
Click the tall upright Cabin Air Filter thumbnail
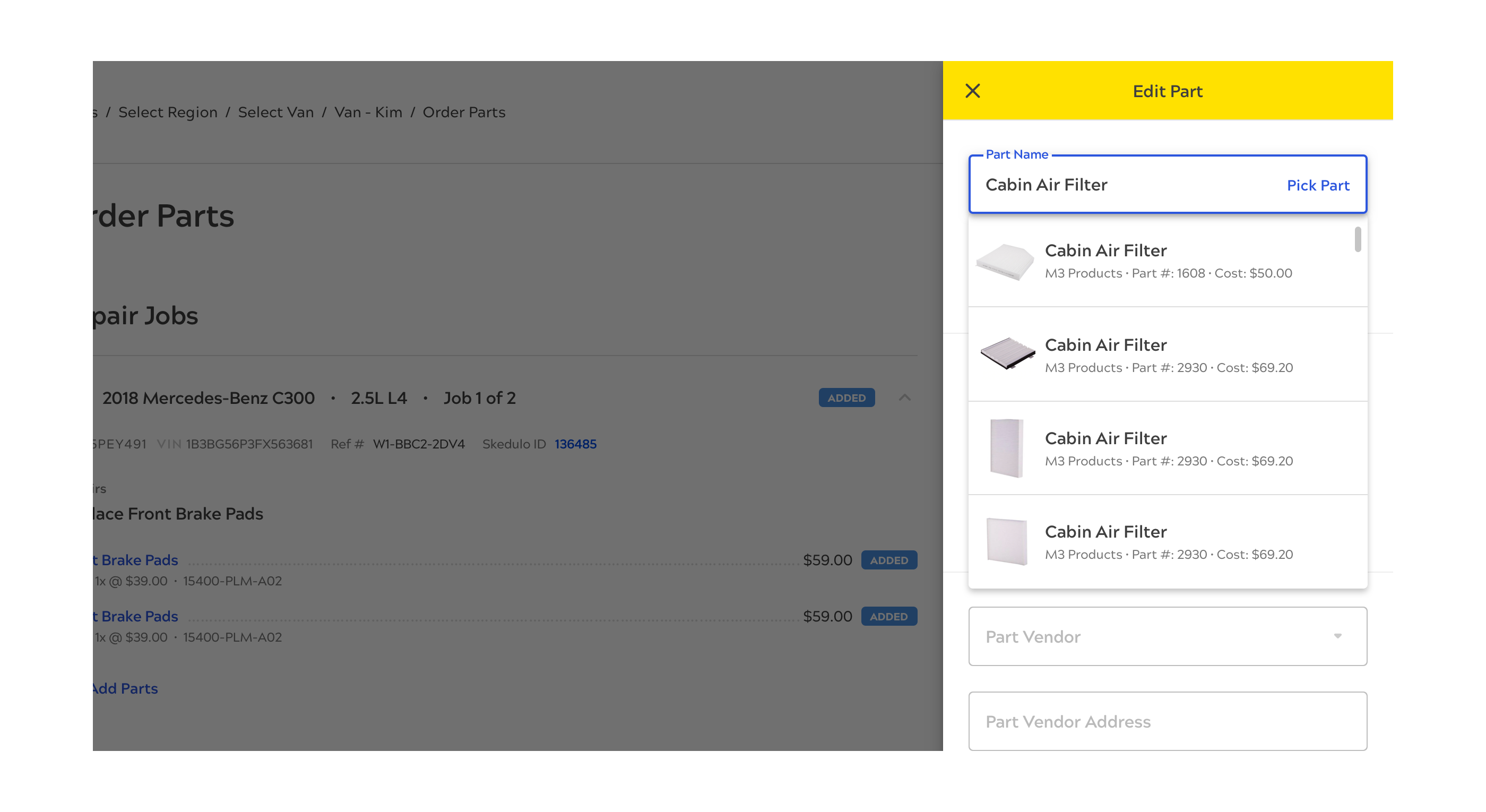pos(1007,448)
